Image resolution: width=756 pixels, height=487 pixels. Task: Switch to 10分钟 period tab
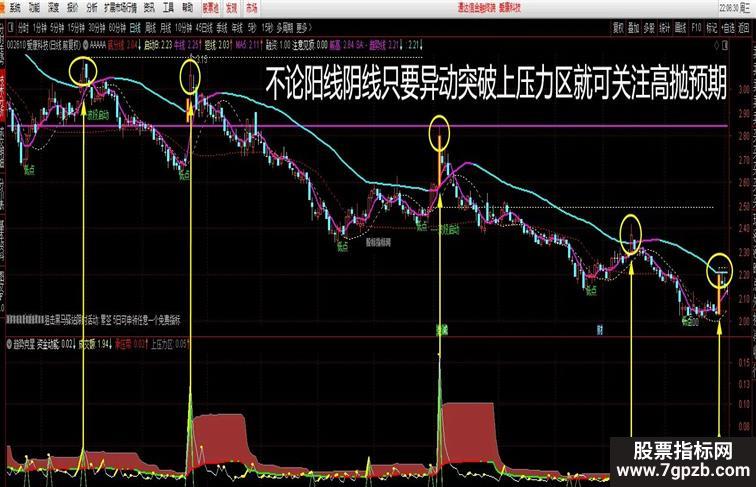tap(184, 28)
